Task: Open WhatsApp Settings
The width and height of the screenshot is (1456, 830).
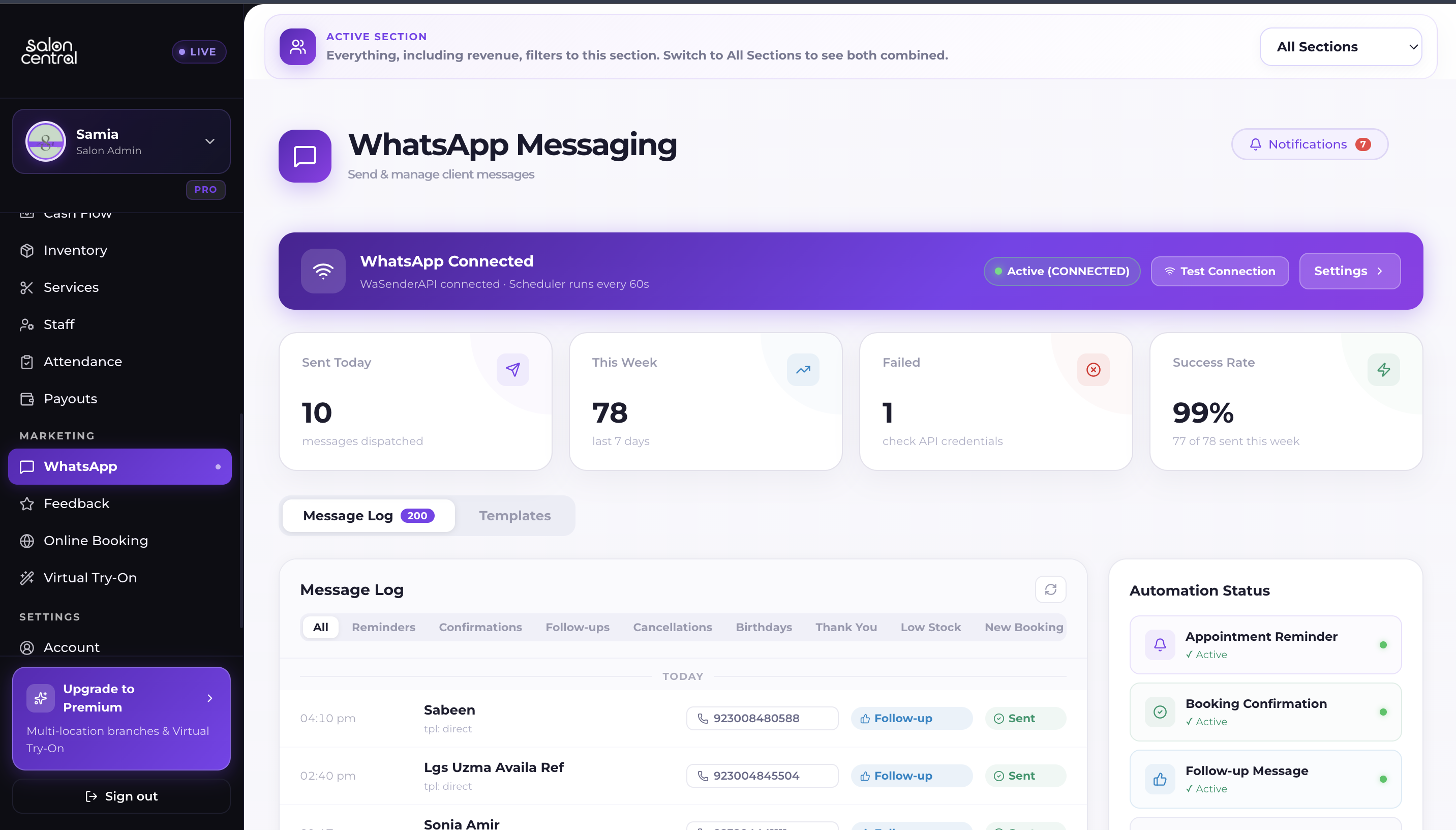Action: coord(1349,271)
